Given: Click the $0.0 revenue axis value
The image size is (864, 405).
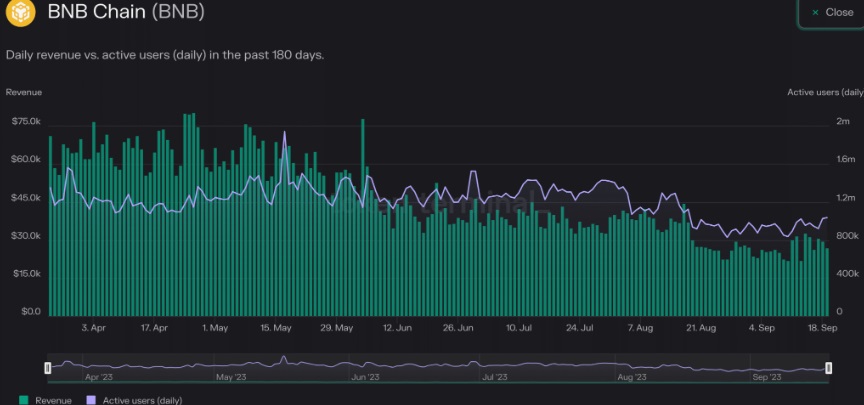Looking at the screenshot, I should click(x=31, y=311).
